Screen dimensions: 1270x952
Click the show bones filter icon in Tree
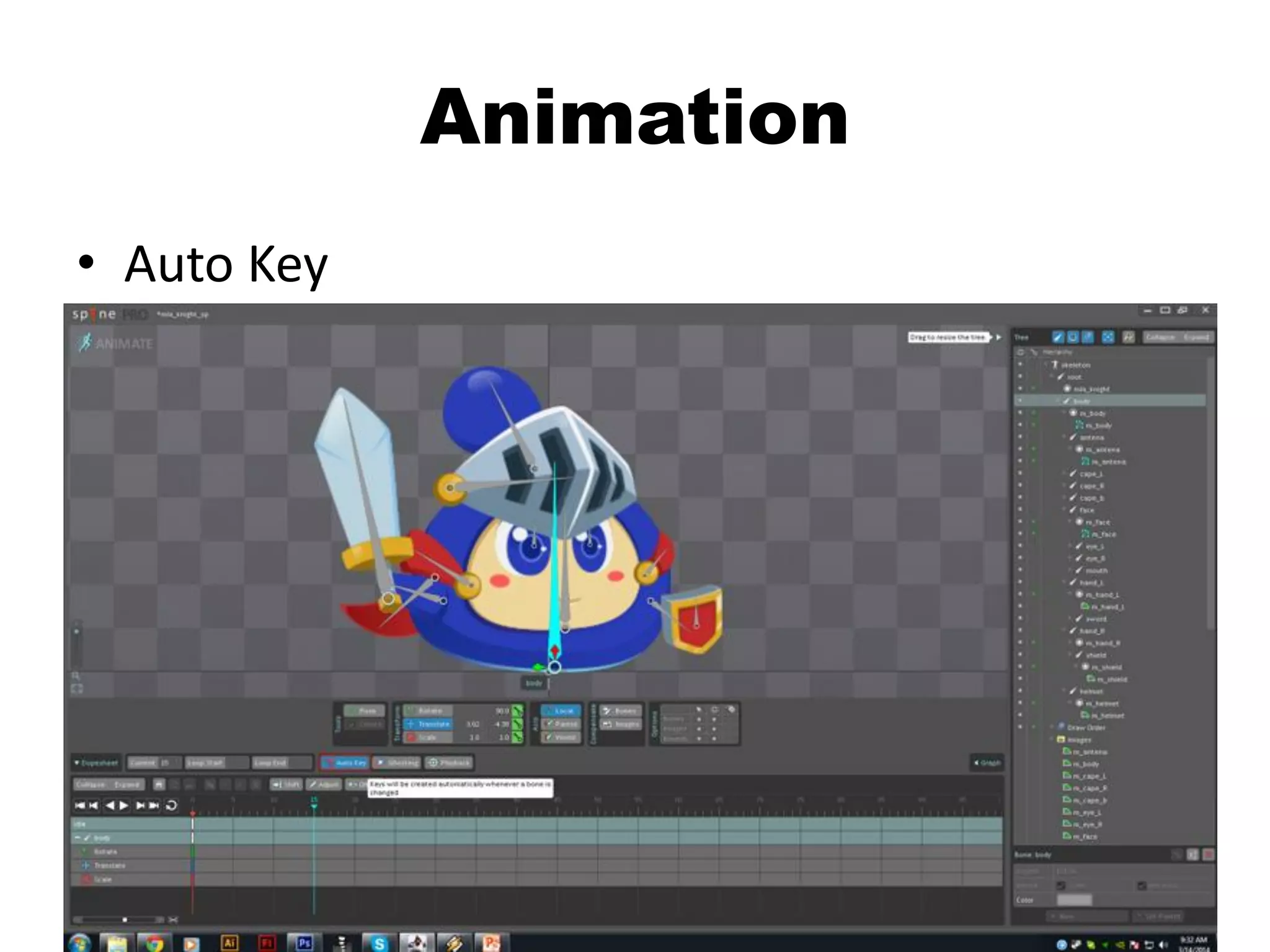click(1058, 337)
